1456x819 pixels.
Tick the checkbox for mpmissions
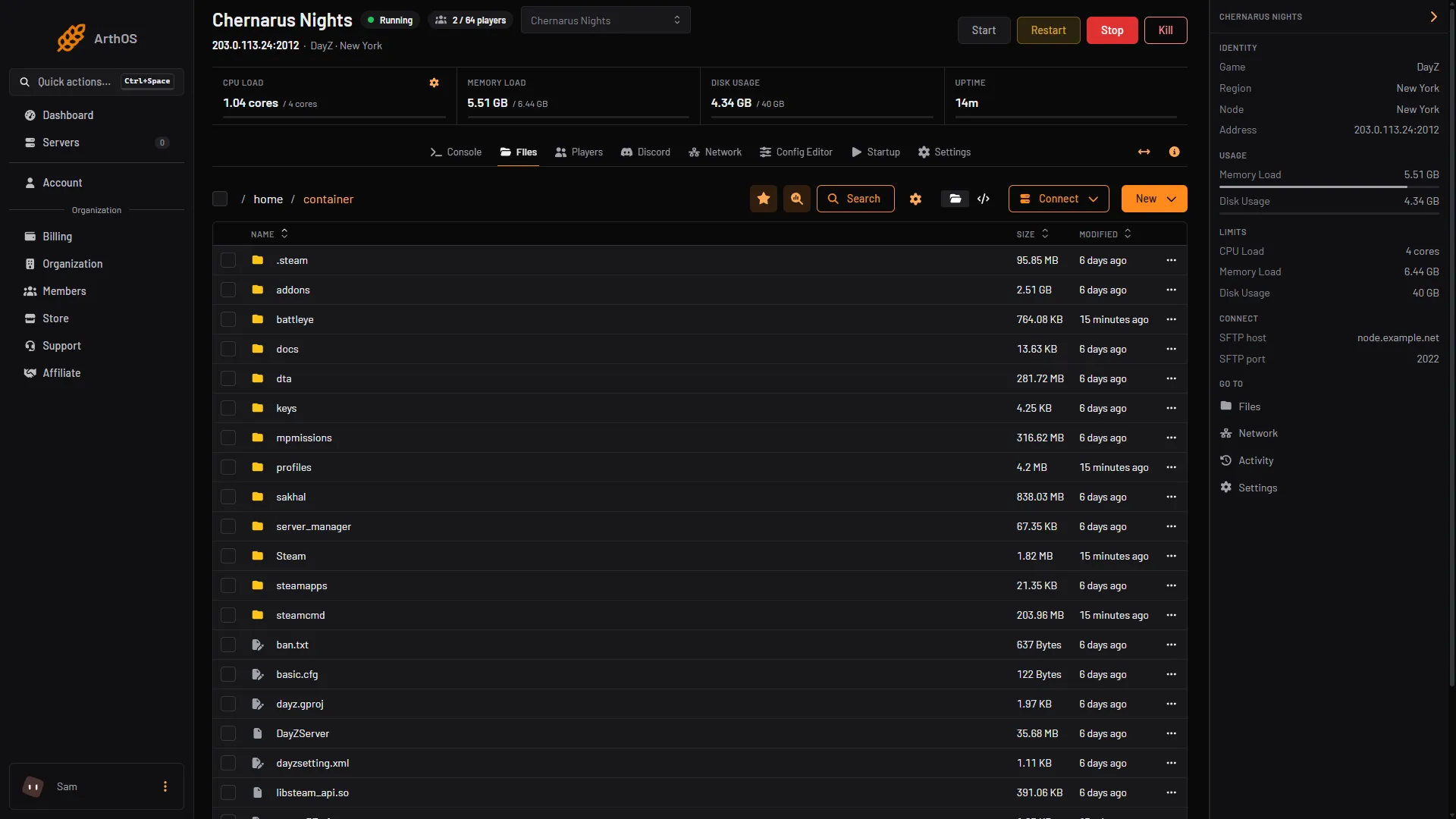coord(228,438)
